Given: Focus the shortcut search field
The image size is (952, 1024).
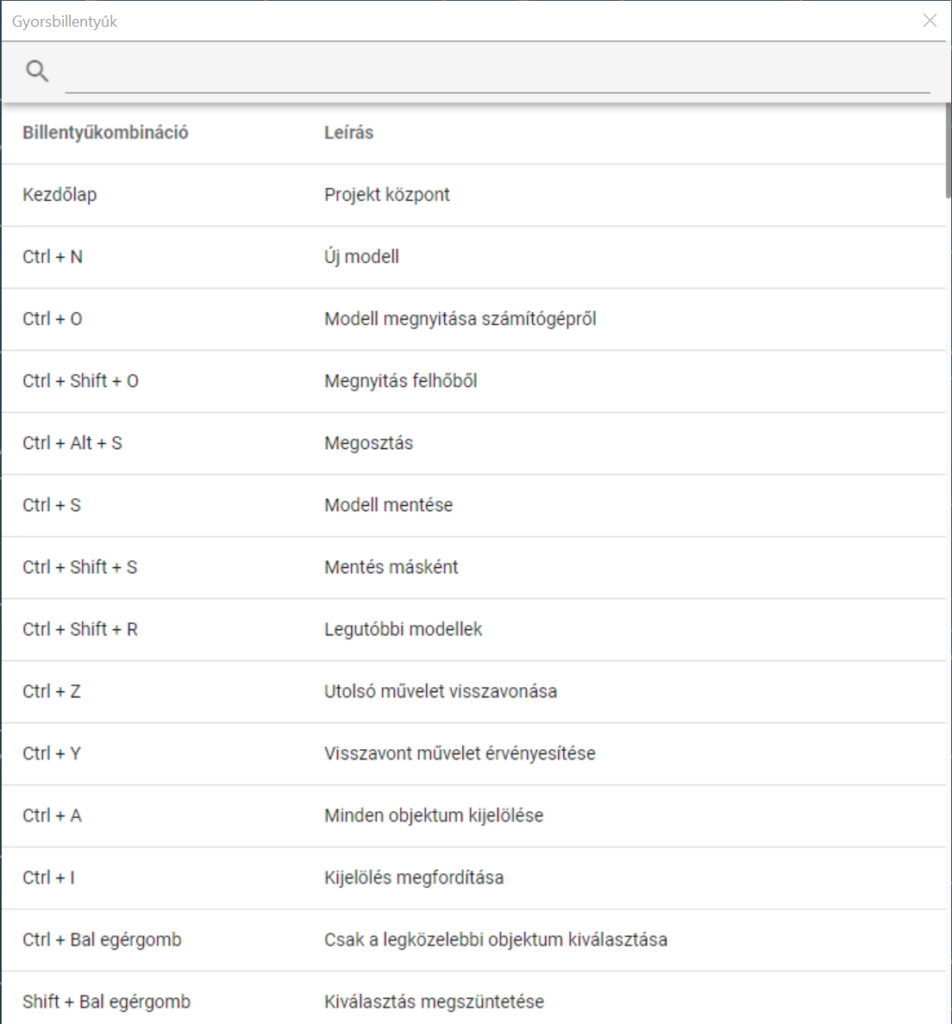Looking at the screenshot, I should (498, 73).
